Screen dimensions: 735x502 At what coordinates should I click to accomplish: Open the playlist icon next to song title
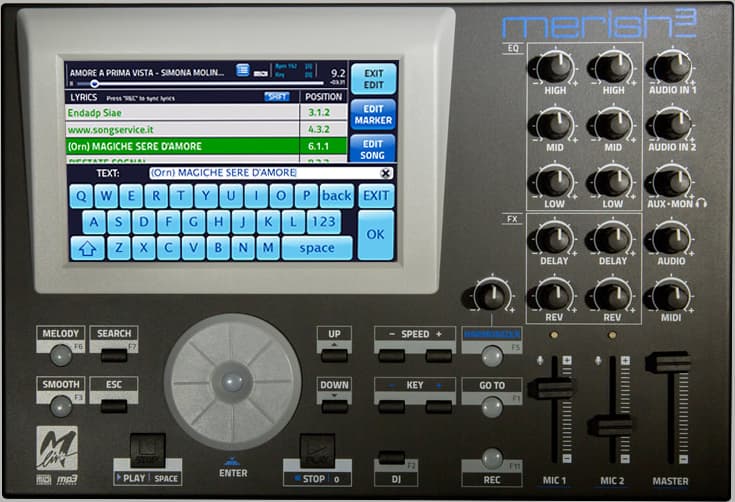(x=243, y=70)
